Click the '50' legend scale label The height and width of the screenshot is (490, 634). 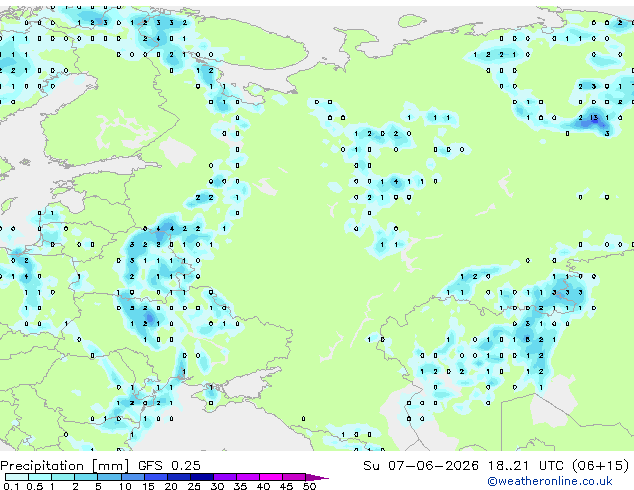pyautogui.click(x=309, y=486)
